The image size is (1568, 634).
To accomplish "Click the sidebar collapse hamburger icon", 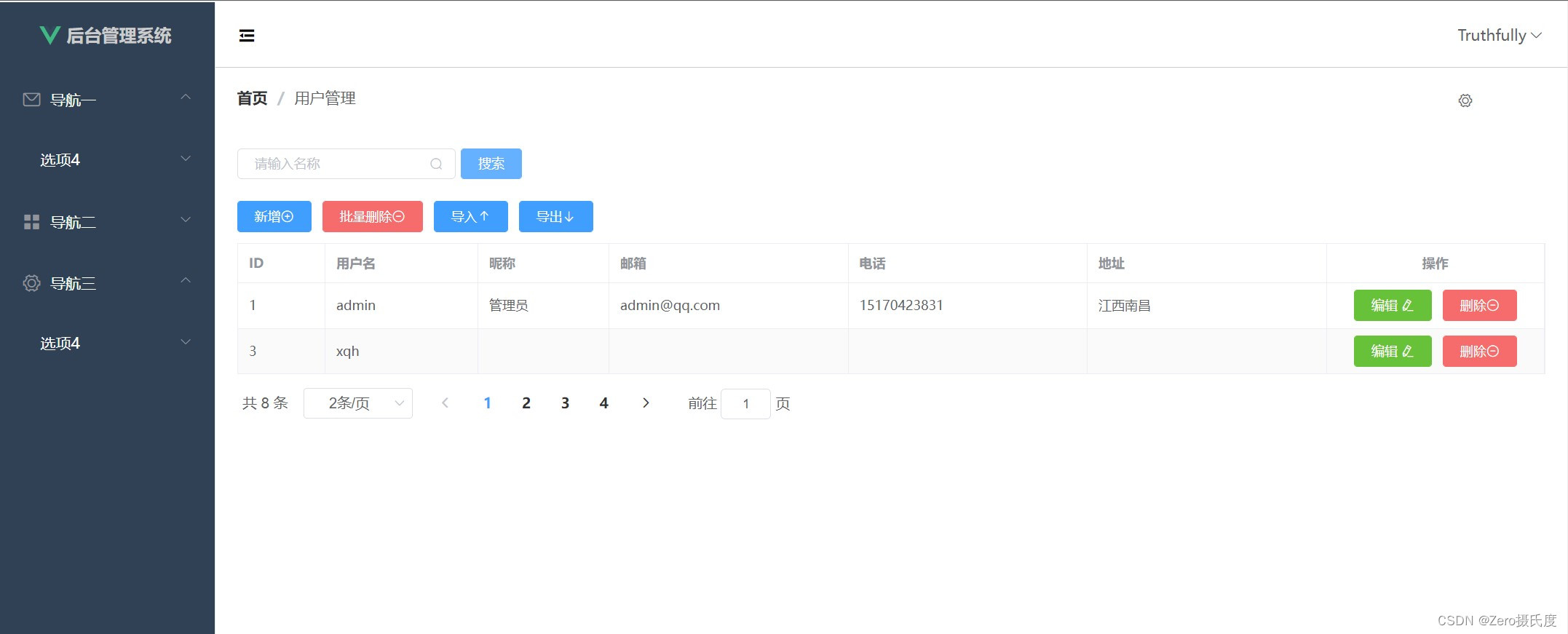I will pyautogui.click(x=247, y=36).
